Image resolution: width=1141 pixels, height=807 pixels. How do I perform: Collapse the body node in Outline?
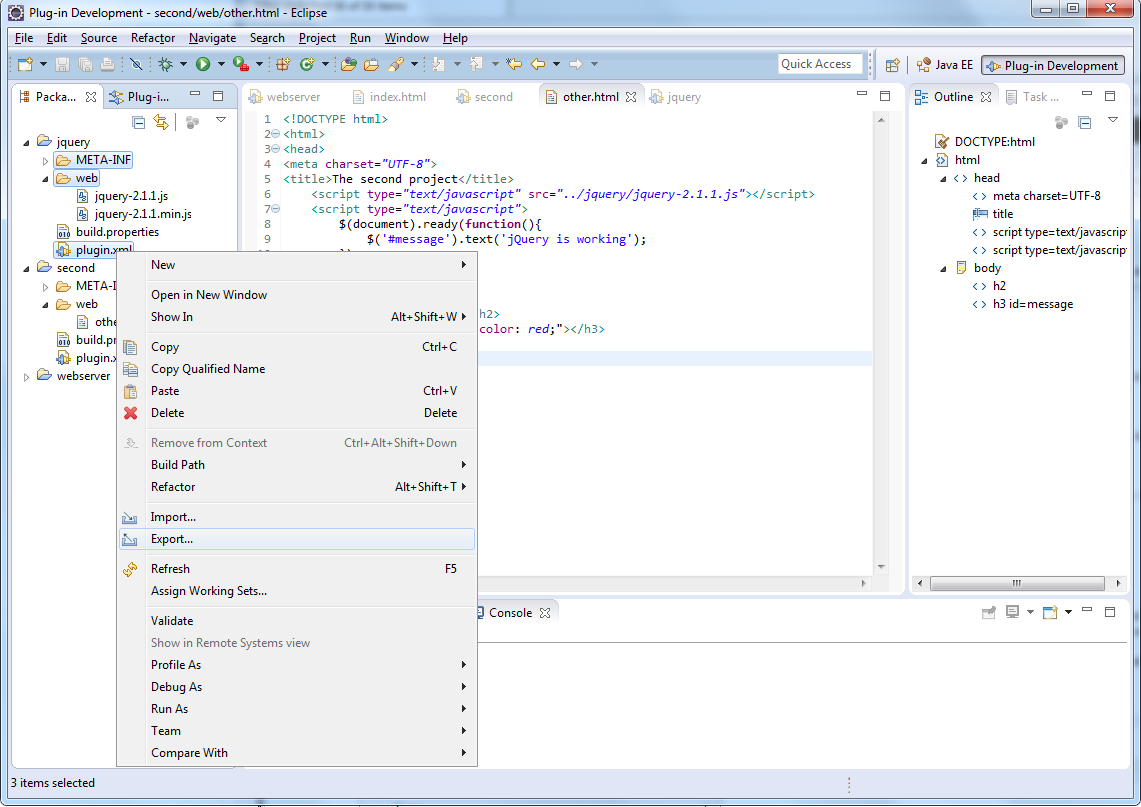943,269
